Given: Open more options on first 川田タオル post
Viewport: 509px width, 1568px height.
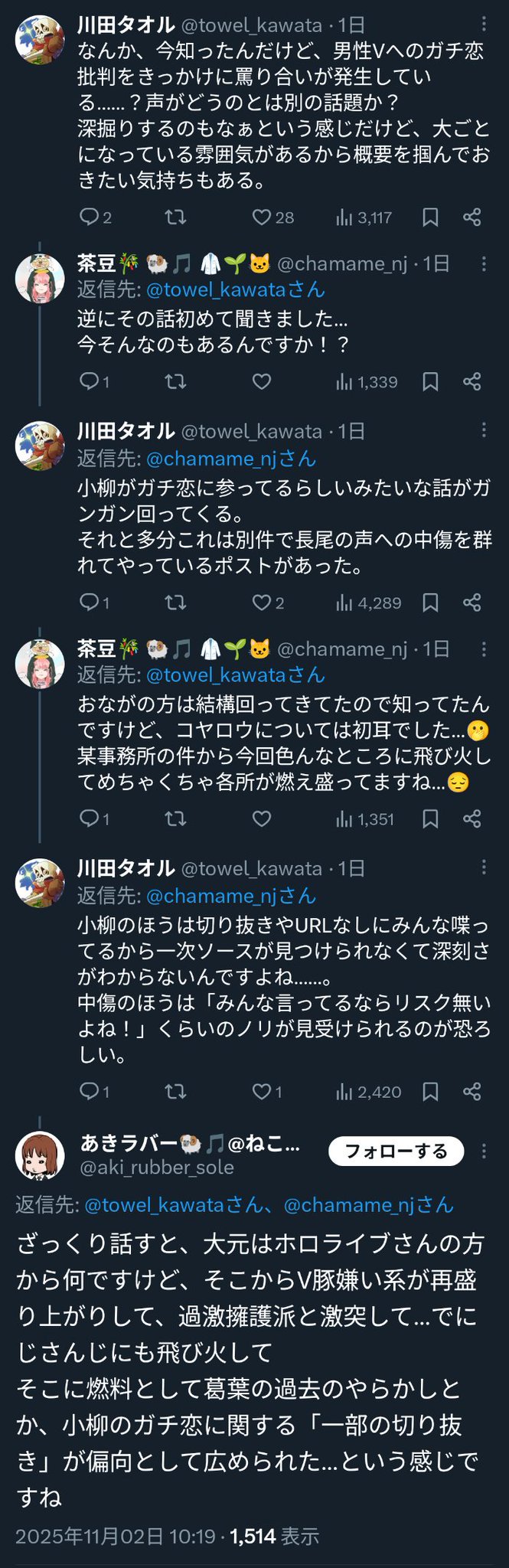Looking at the screenshot, I should point(484,24).
